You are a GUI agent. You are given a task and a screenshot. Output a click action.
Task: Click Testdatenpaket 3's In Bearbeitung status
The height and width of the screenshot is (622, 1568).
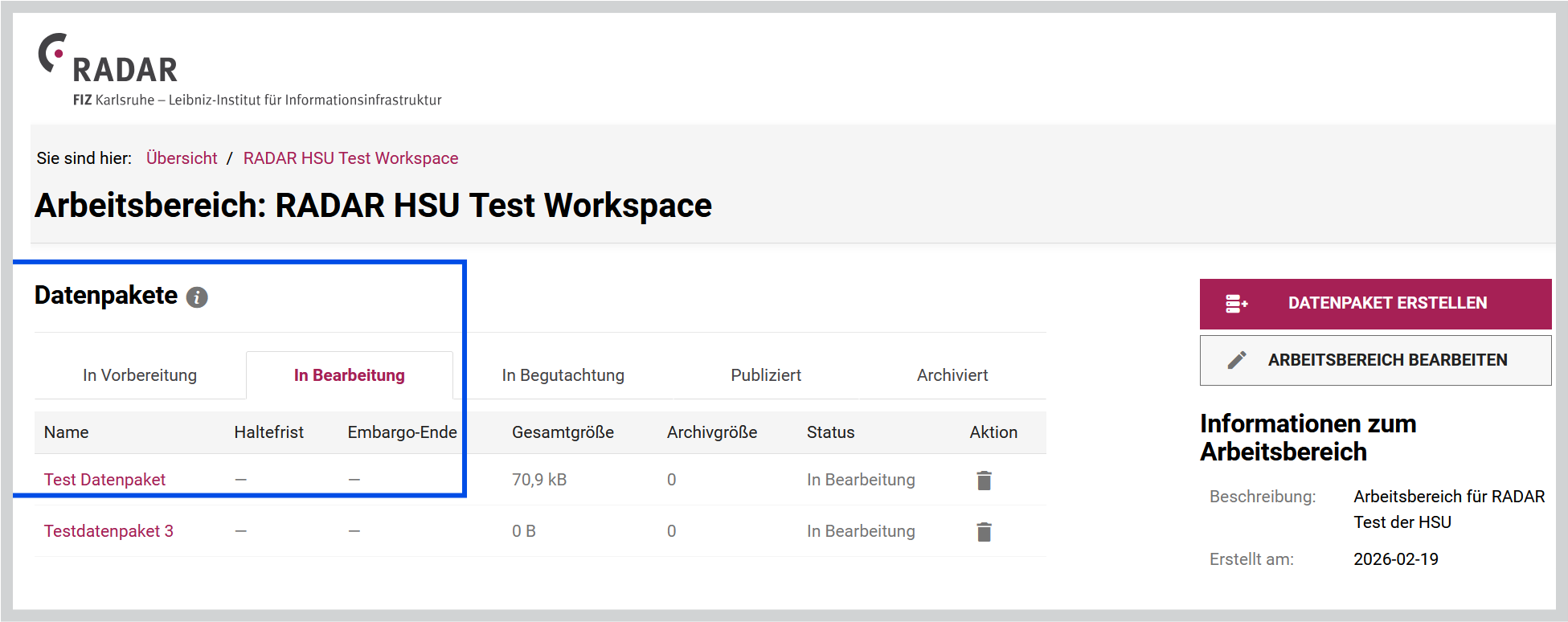861,531
